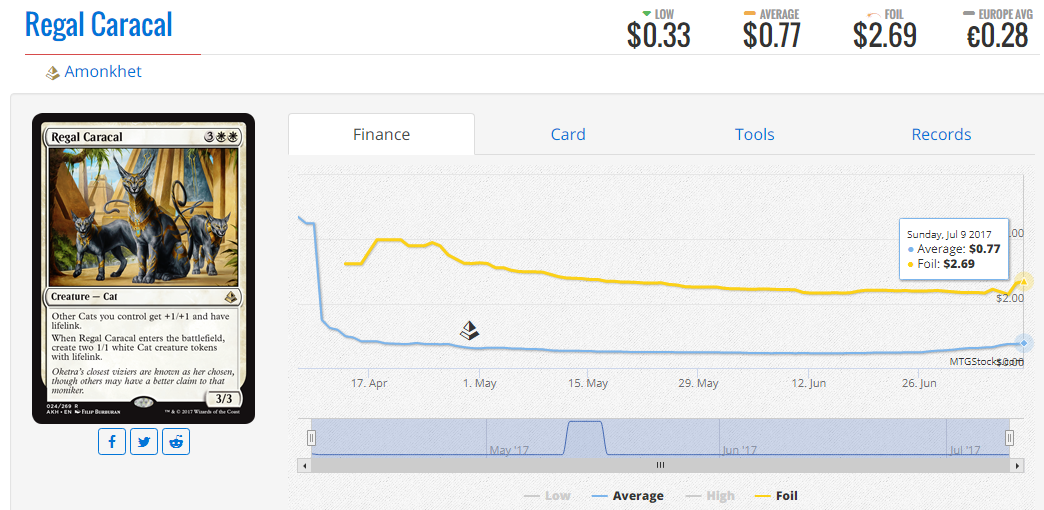The image size is (1044, 510).
Task: Switch to the Tools tab
Action: coord(754,134)
